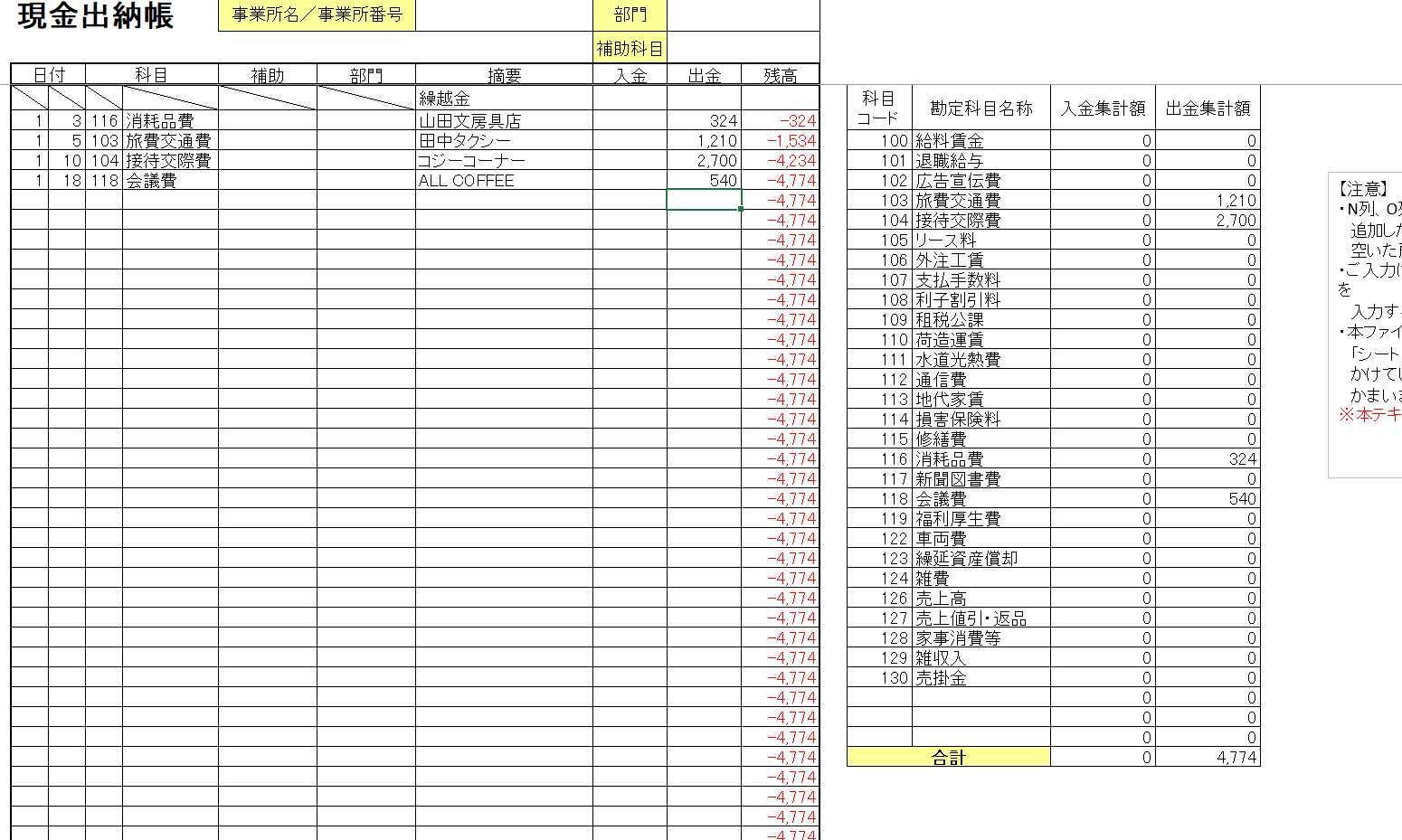Select 支払手数料 in the summary table

pos(981,279)
